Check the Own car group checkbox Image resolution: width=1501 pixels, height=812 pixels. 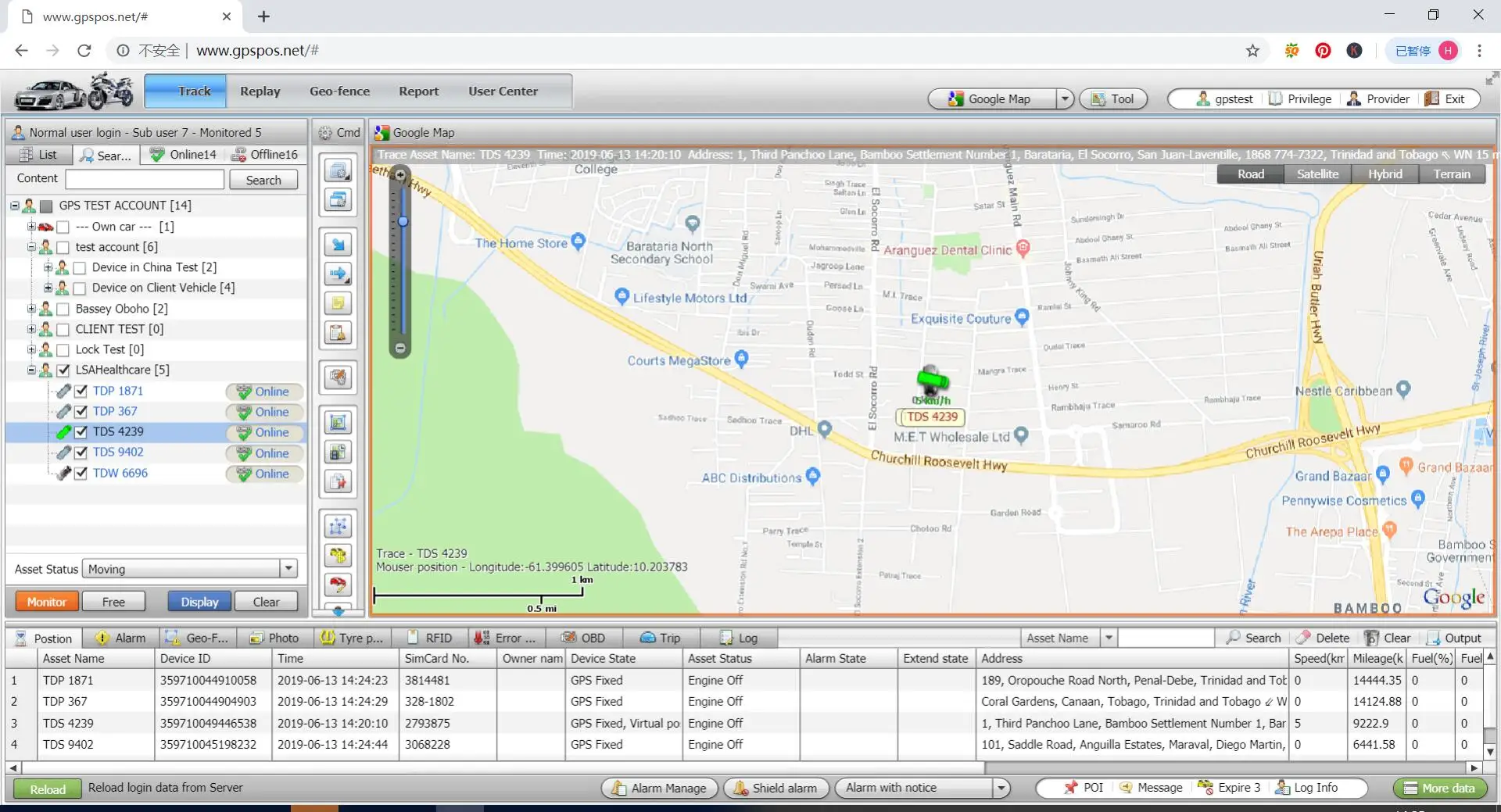63,227
